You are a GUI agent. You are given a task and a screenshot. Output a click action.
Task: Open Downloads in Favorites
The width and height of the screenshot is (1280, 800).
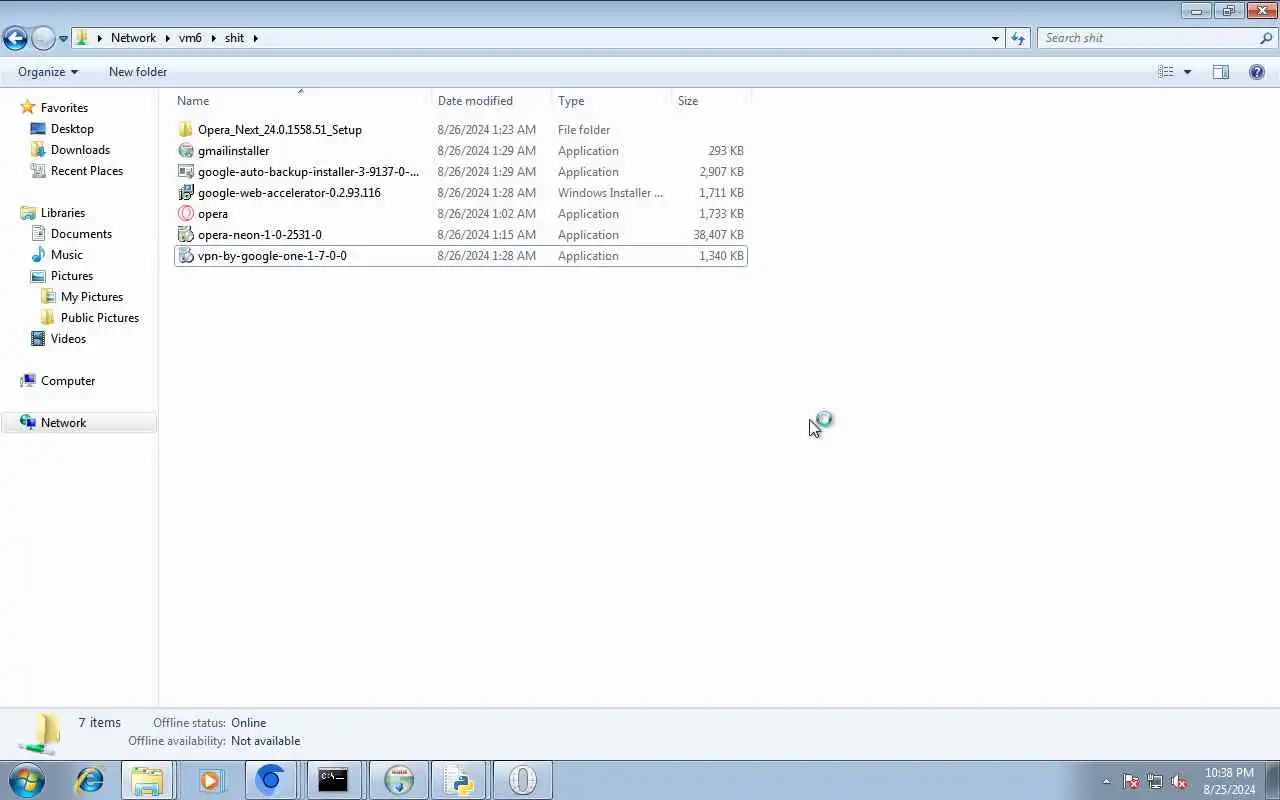pyautogui.click(x=80, y=150)
